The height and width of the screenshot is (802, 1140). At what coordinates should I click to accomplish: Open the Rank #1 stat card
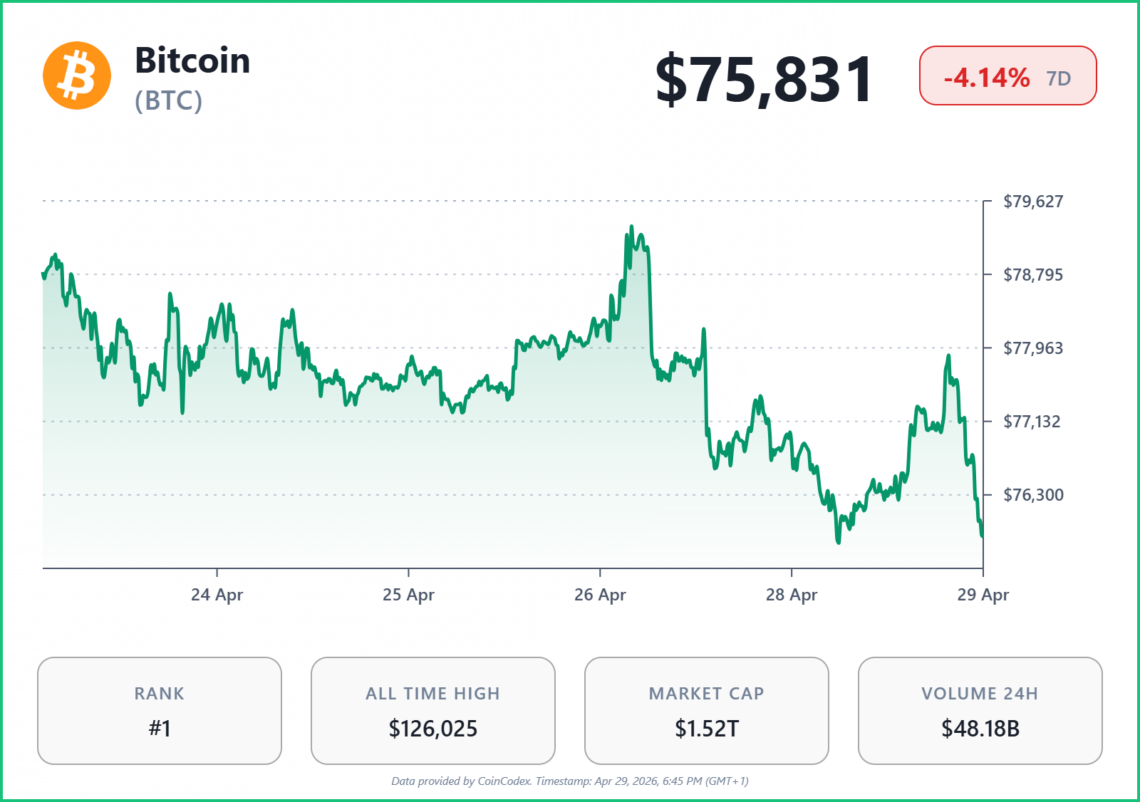[159, 710]
